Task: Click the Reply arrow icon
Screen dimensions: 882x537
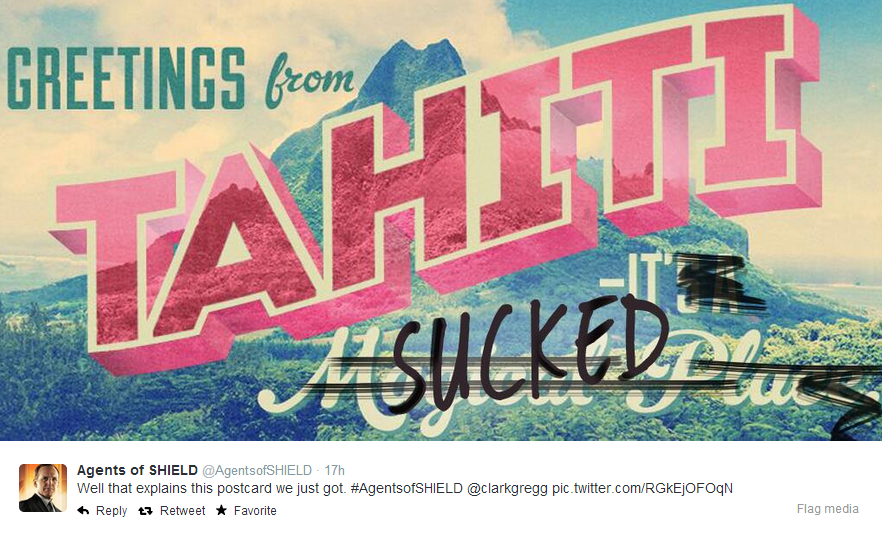Action: (x=83, y=511)
